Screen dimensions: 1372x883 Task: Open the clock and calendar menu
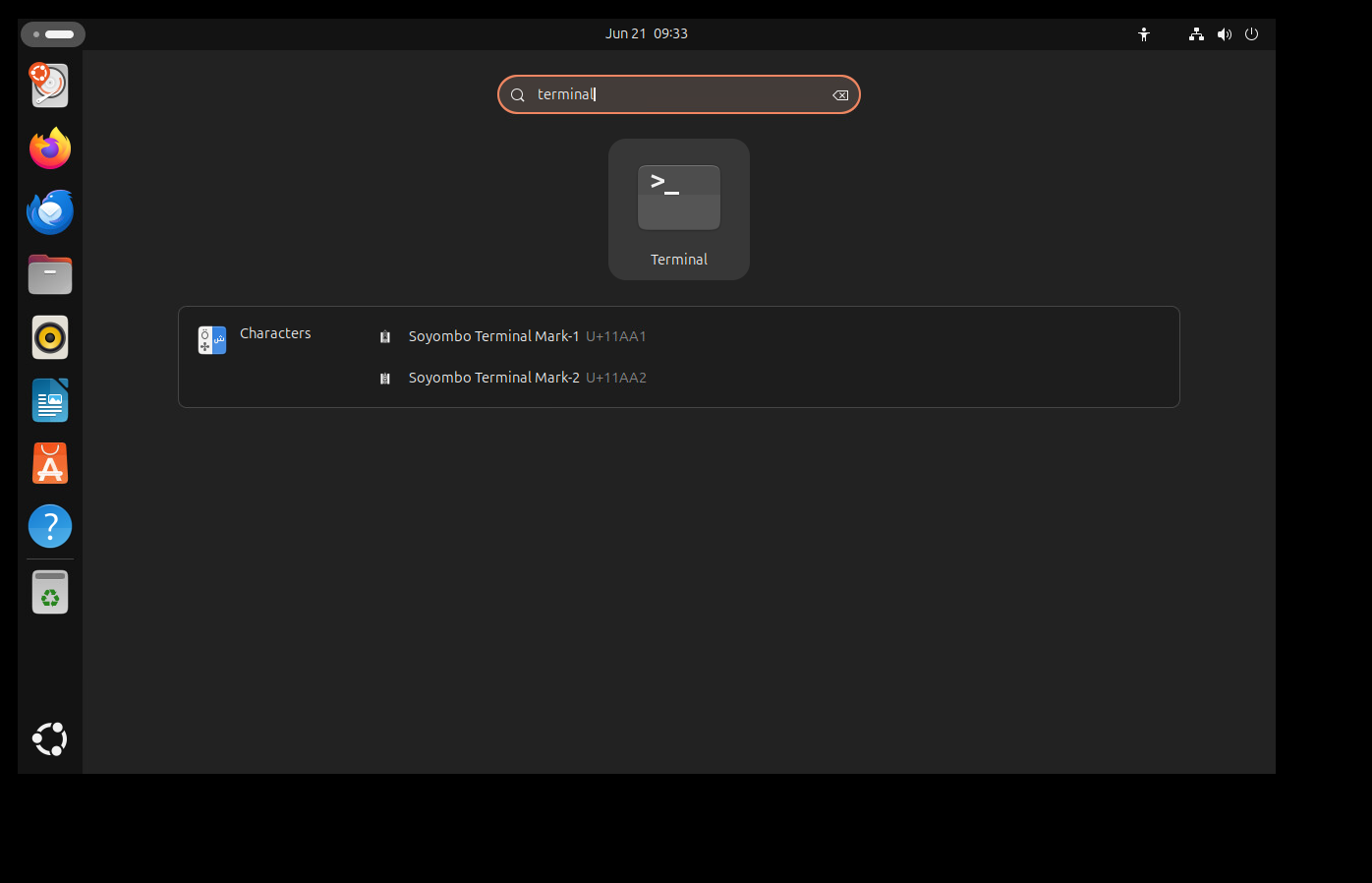tap(647, 32)
